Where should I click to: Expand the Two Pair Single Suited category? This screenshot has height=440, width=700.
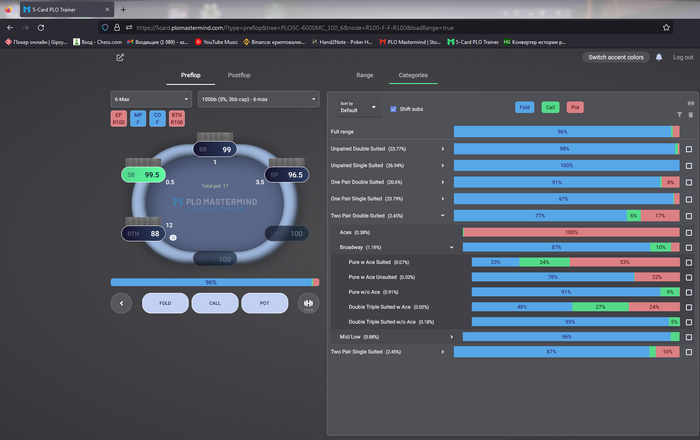pyautogui.click(x=442, y=352)
